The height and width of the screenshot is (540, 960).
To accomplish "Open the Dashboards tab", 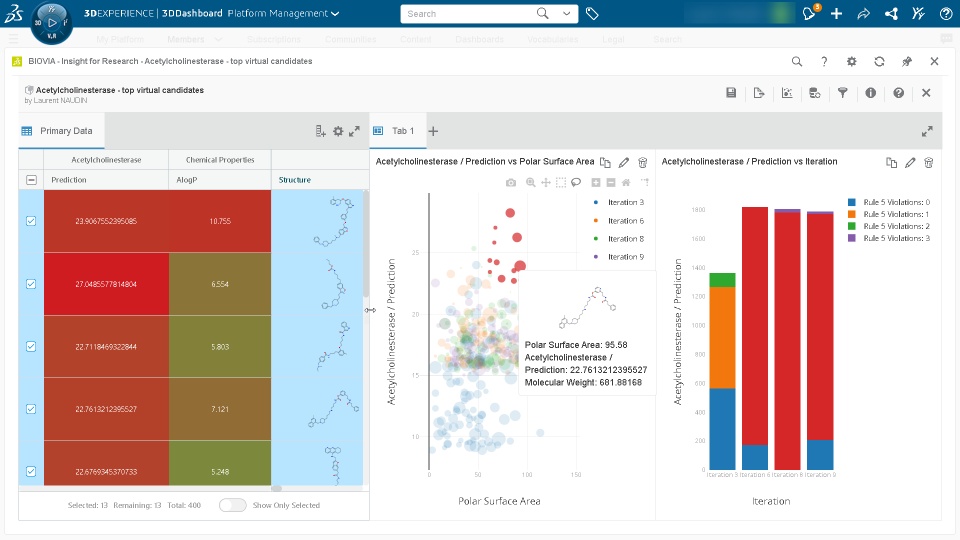I will pyautogui.click(x=479, y=39).
